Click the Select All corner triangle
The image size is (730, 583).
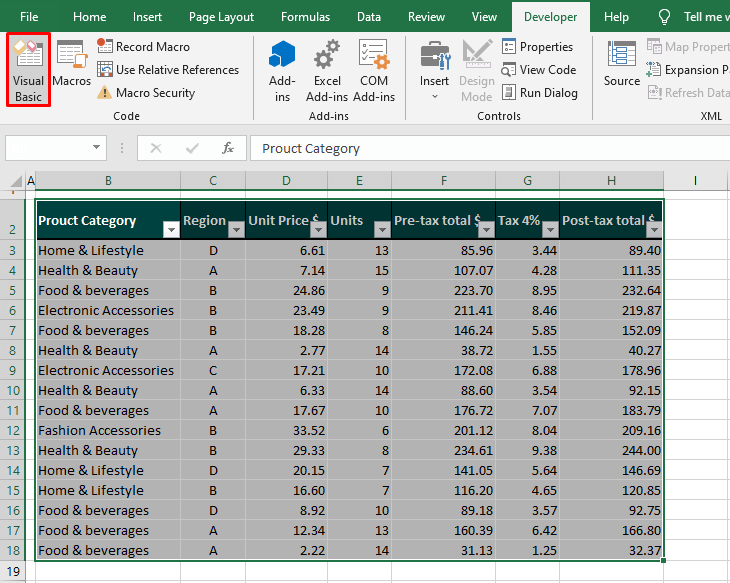point(15,180)
